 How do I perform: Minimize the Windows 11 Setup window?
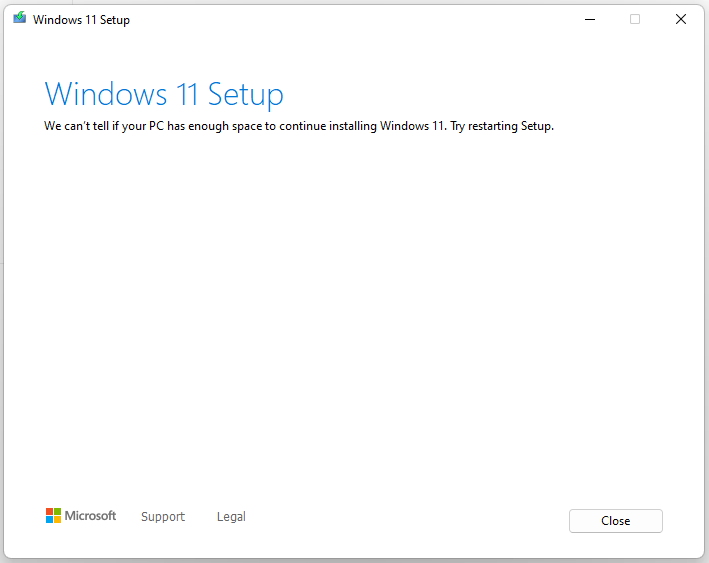tap(590, 19)
